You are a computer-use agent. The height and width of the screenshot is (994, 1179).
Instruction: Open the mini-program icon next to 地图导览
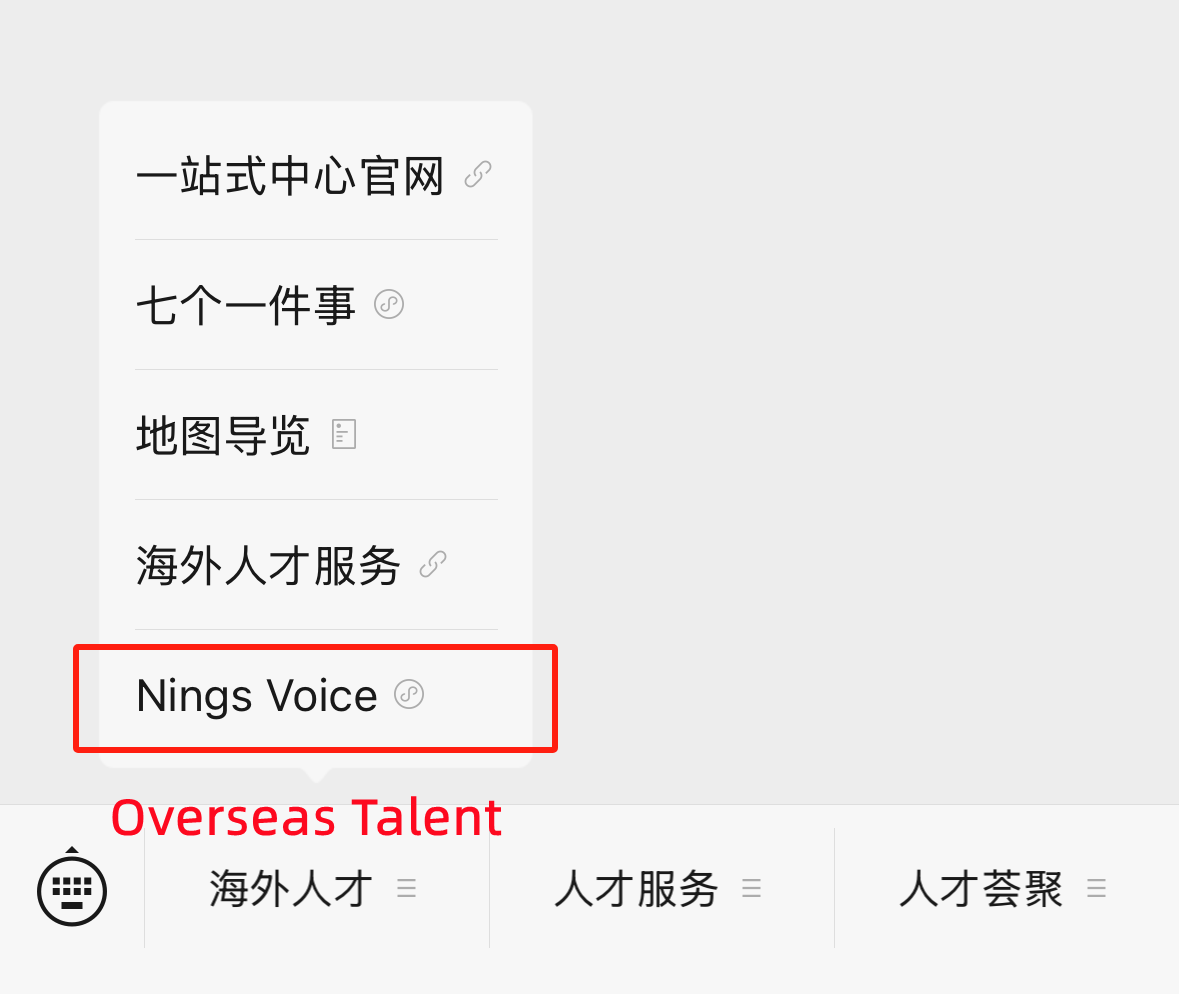pos(344,434)
